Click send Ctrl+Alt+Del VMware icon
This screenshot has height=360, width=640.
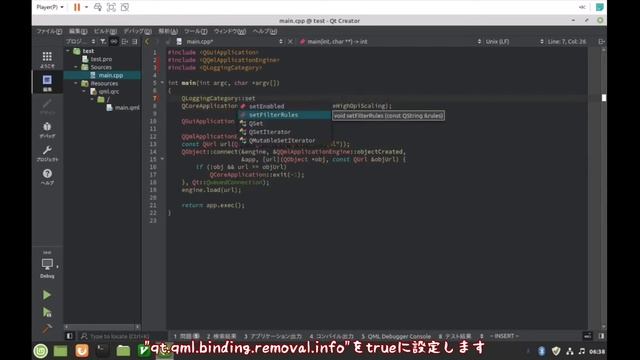click(x=98, y=7)
